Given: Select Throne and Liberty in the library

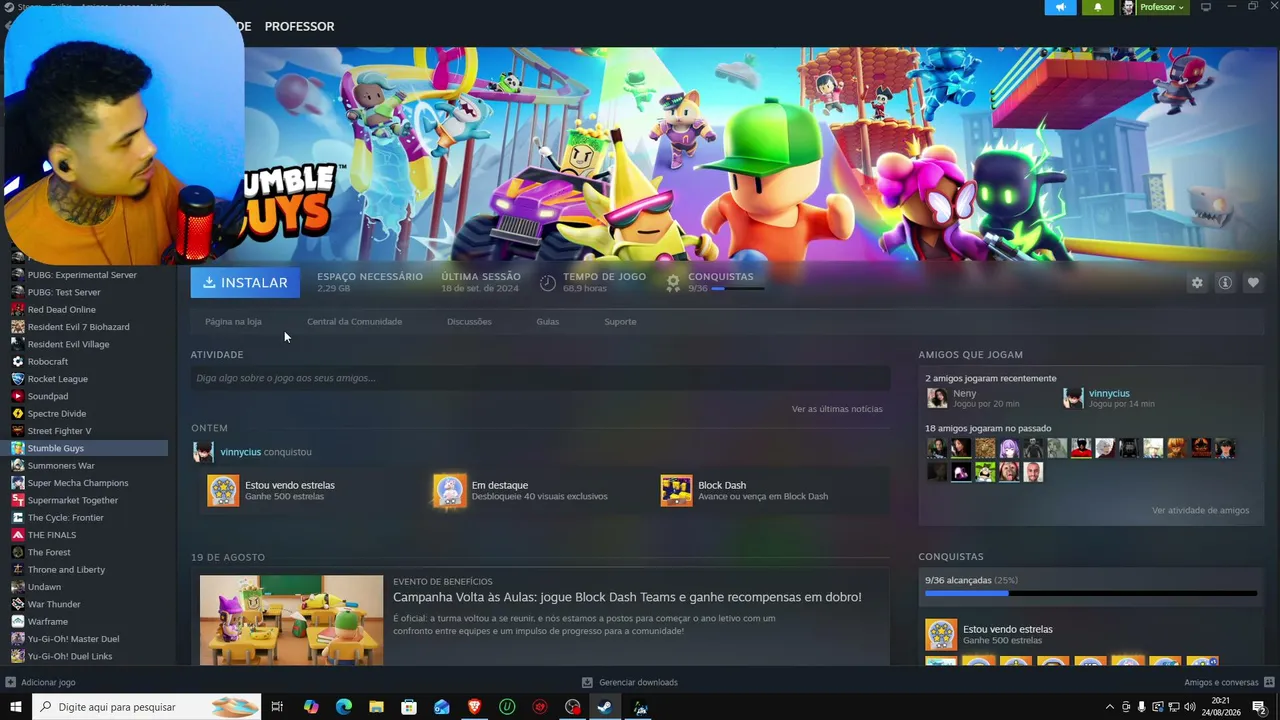Looking at the screenshot, I should point(88,570).
